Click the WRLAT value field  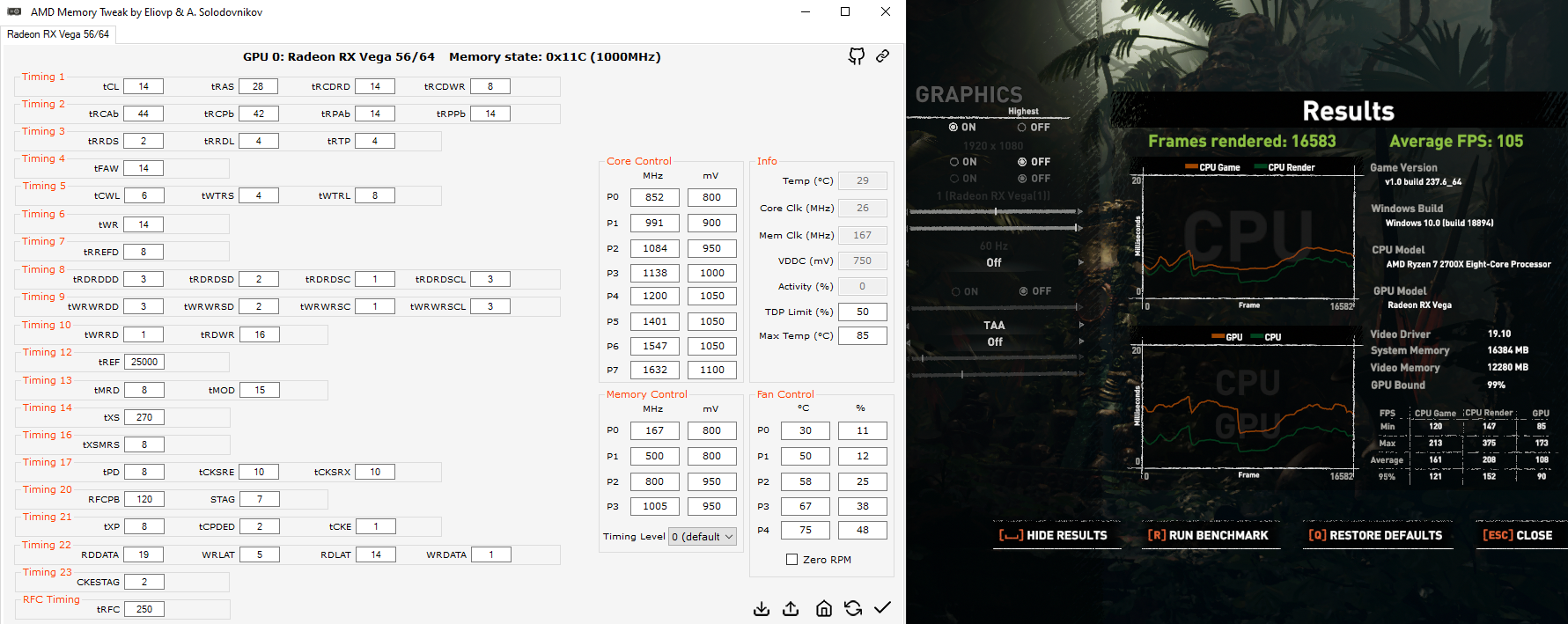coord(259,554)
